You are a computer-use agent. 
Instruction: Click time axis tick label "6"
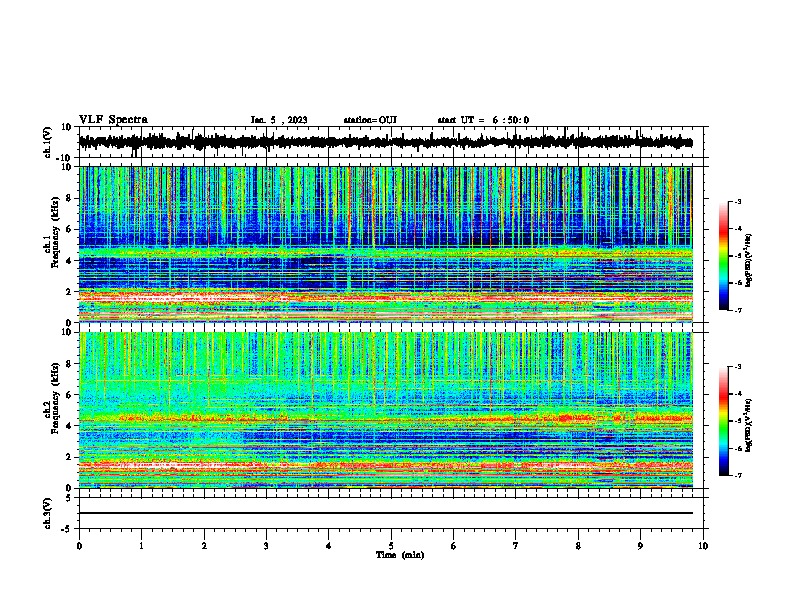coord(454,546)
